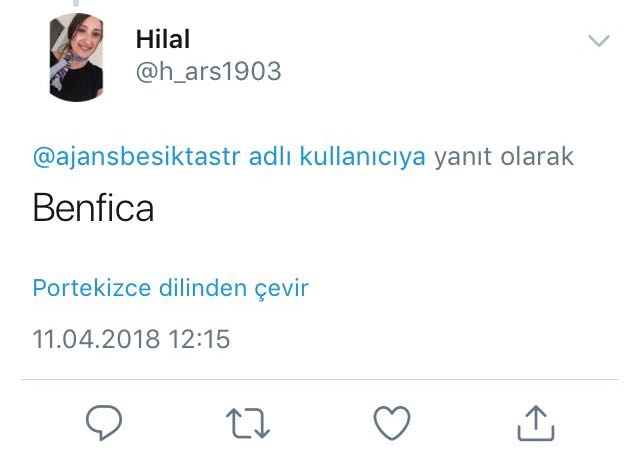This screenshot has height=454, width=640.
Task: Click the date portion 11.04.2018
Action: coord(96,339)
